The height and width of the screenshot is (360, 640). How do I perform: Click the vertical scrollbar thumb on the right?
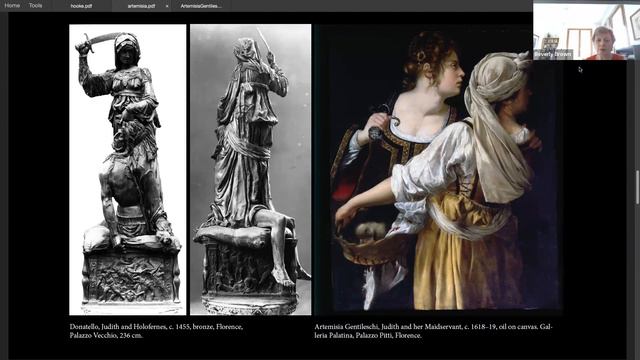pyautogui.click(x=637, y=187)
